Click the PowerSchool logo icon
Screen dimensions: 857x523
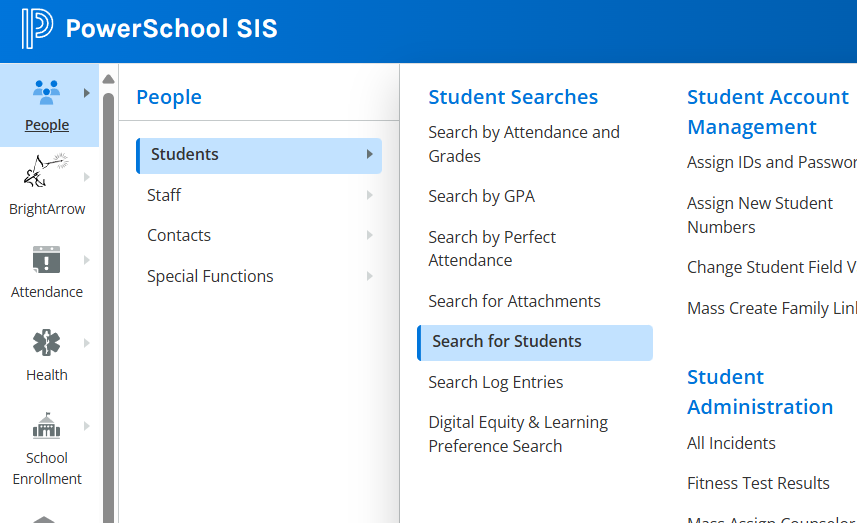coord(36,29)
